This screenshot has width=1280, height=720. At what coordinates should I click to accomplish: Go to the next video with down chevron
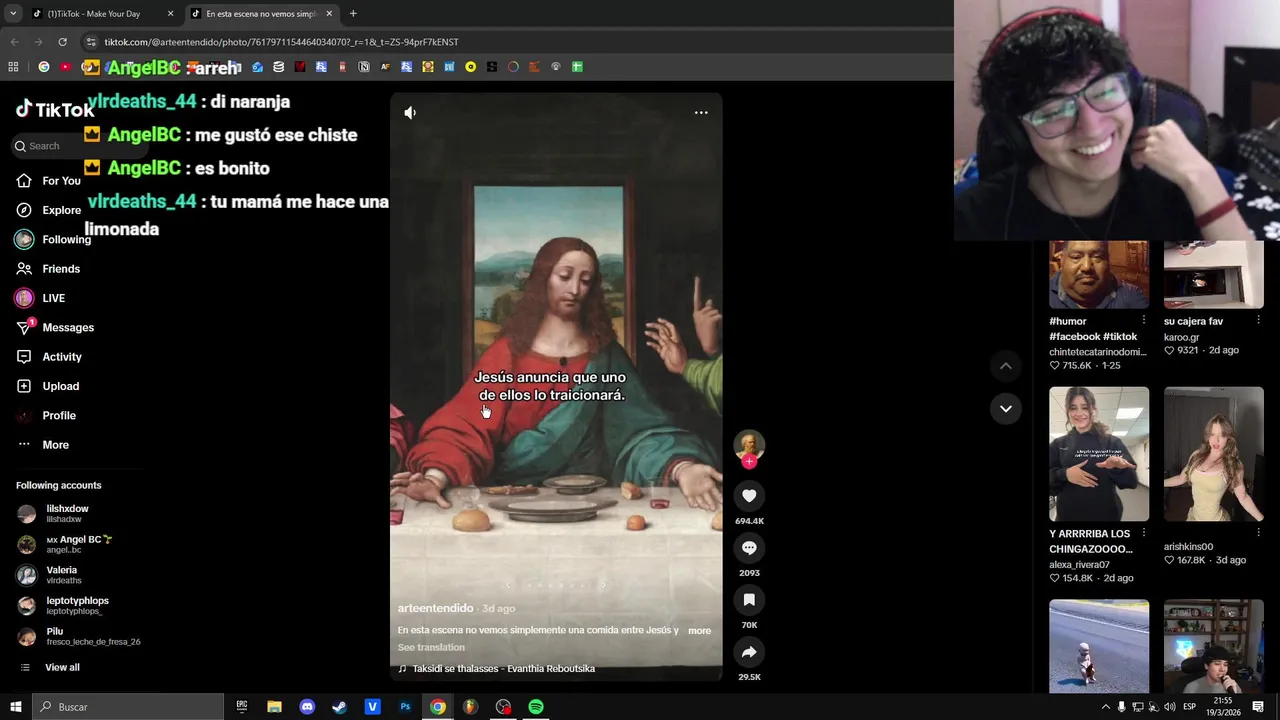click(1006, 408)
